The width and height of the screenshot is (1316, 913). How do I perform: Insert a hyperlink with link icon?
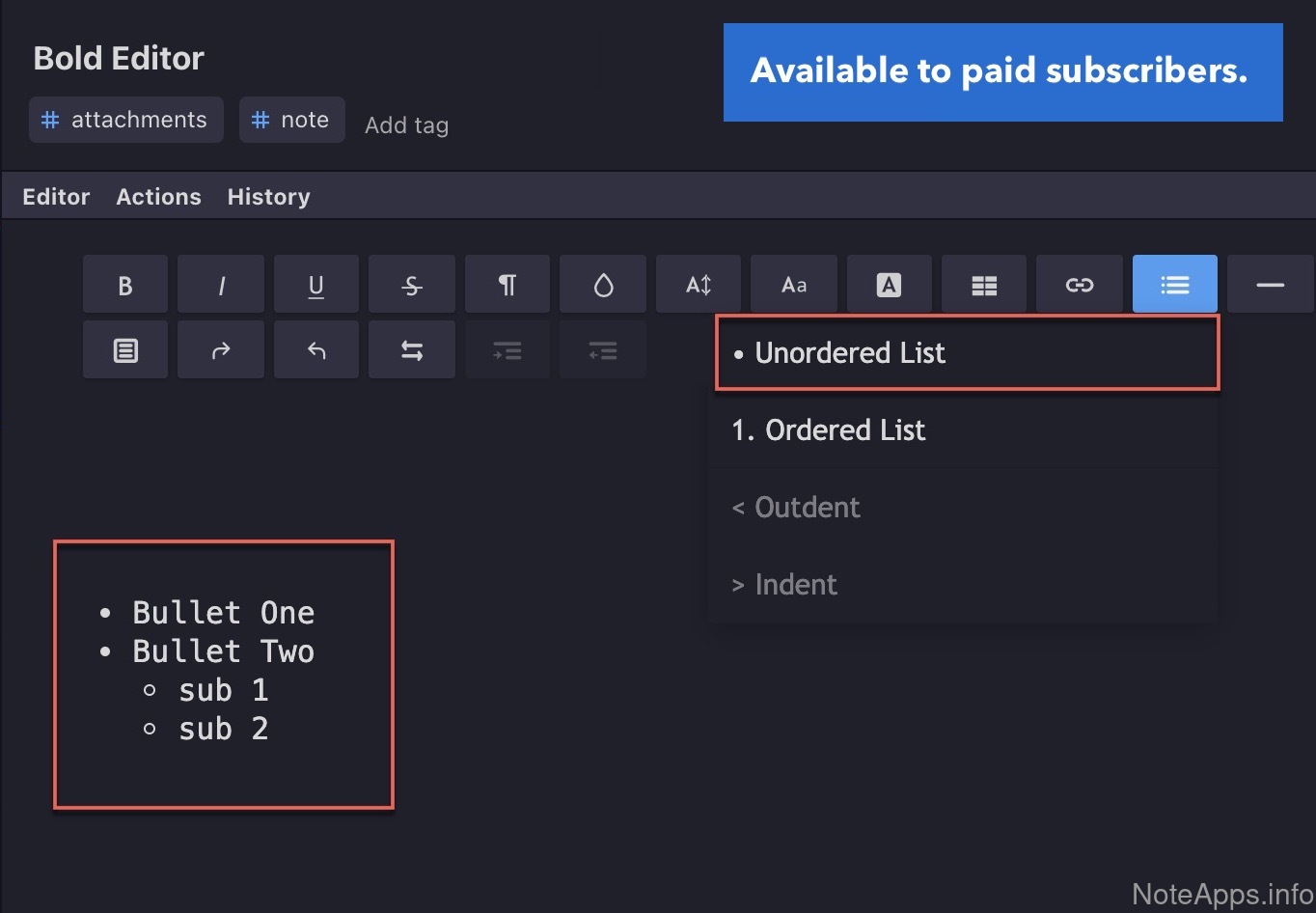coord(1079,285)
